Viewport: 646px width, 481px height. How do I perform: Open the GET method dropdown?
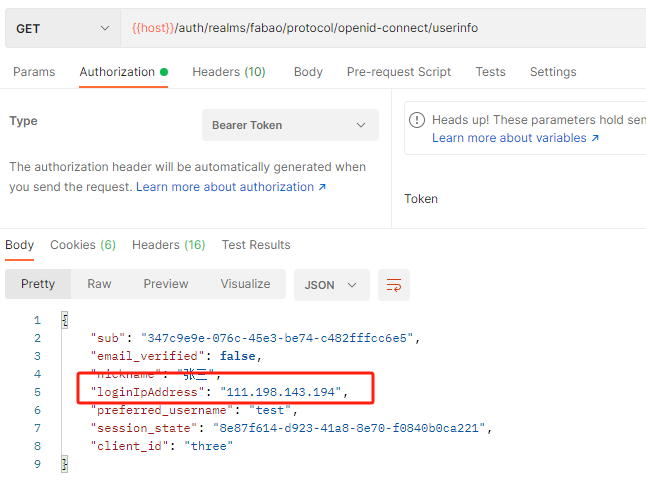pyautogui.click(x=62, y=29)
